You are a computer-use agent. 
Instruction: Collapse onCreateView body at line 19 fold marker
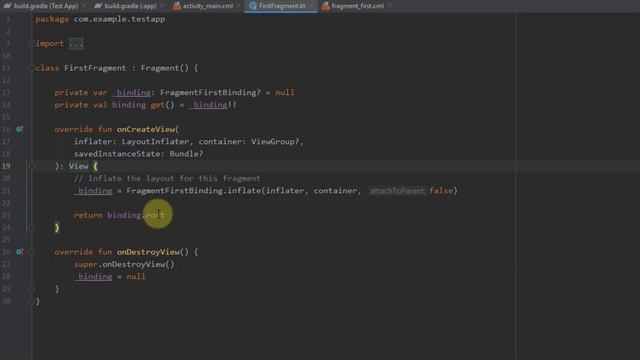[31, 166]
